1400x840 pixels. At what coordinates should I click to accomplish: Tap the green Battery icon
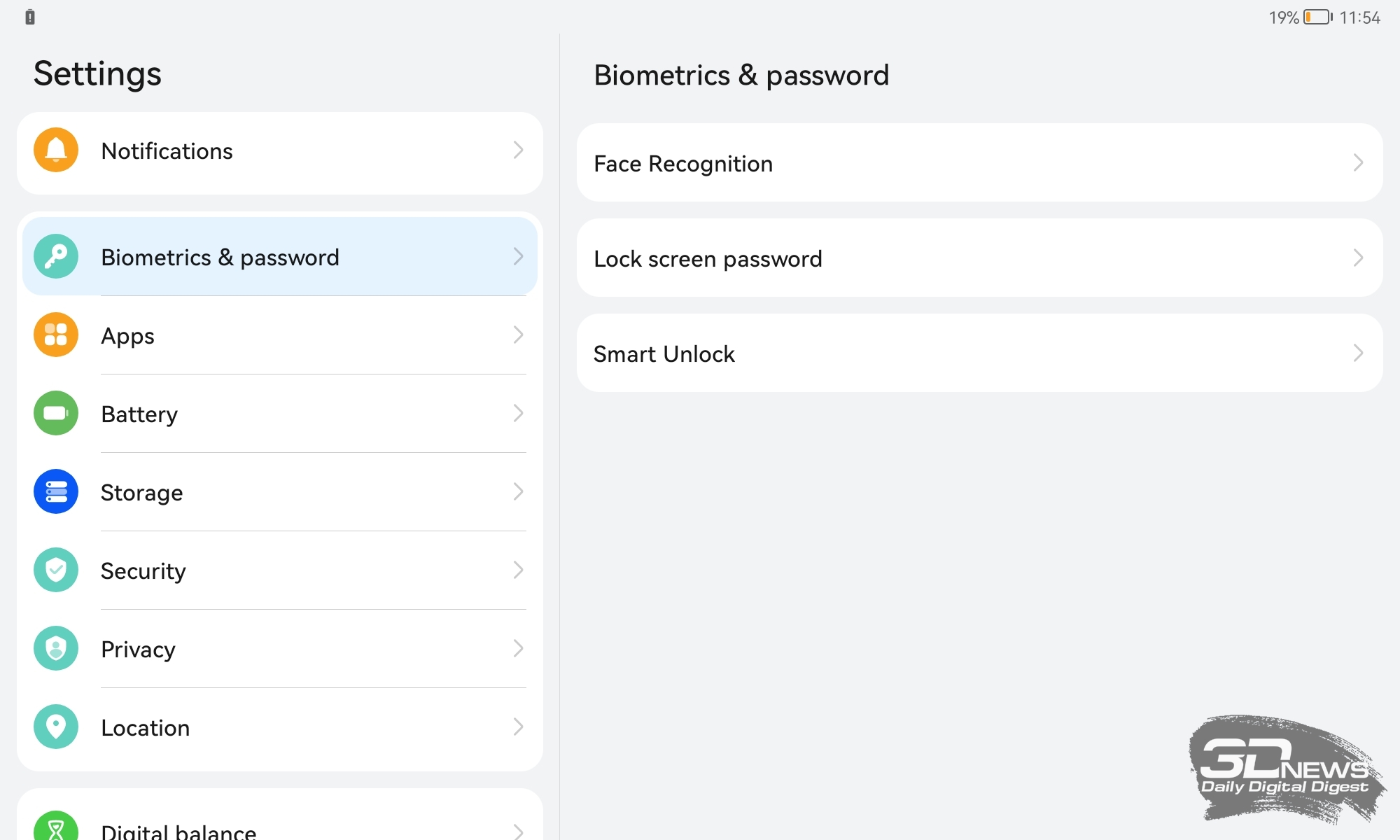[x=56, y=413]
